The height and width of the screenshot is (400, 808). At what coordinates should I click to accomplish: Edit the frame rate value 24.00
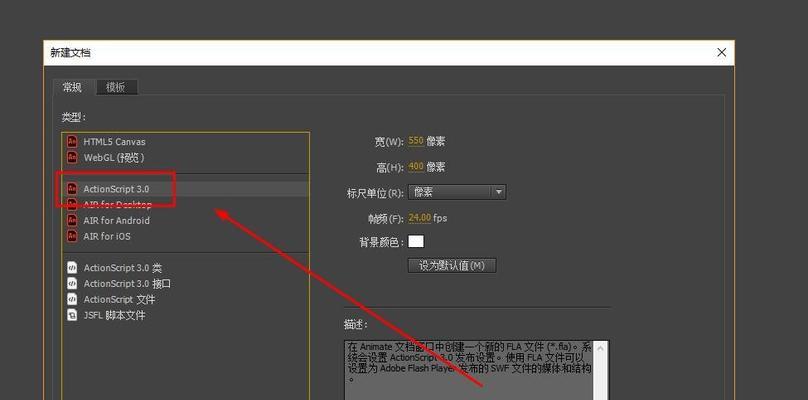point(419,218)
